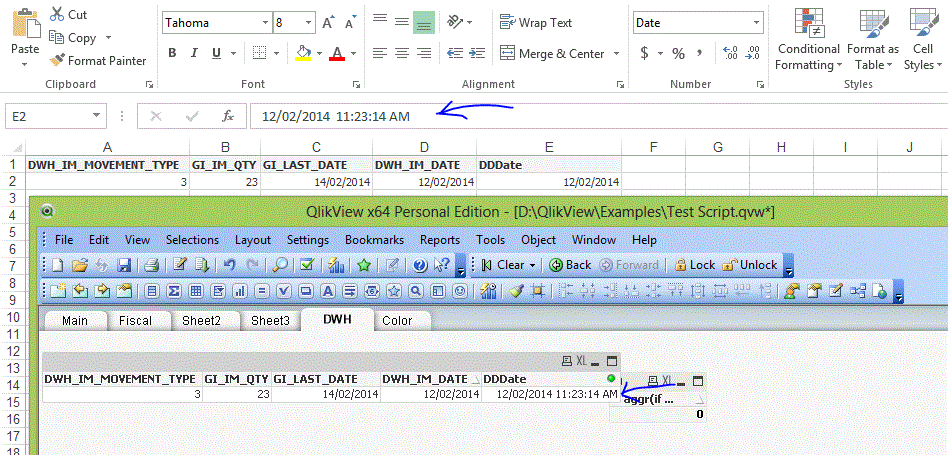Click QlikView Help question mark icon
Image resolution: width=948 pixels, height=455 pixels.
click(x=420, y=265)
